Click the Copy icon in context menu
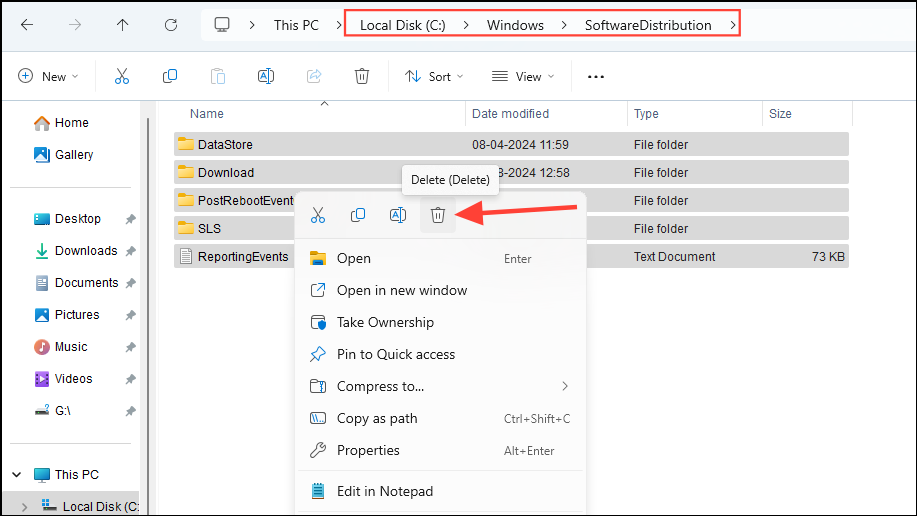The width and height of the screenshot is (917, 516). coord(358,215)
